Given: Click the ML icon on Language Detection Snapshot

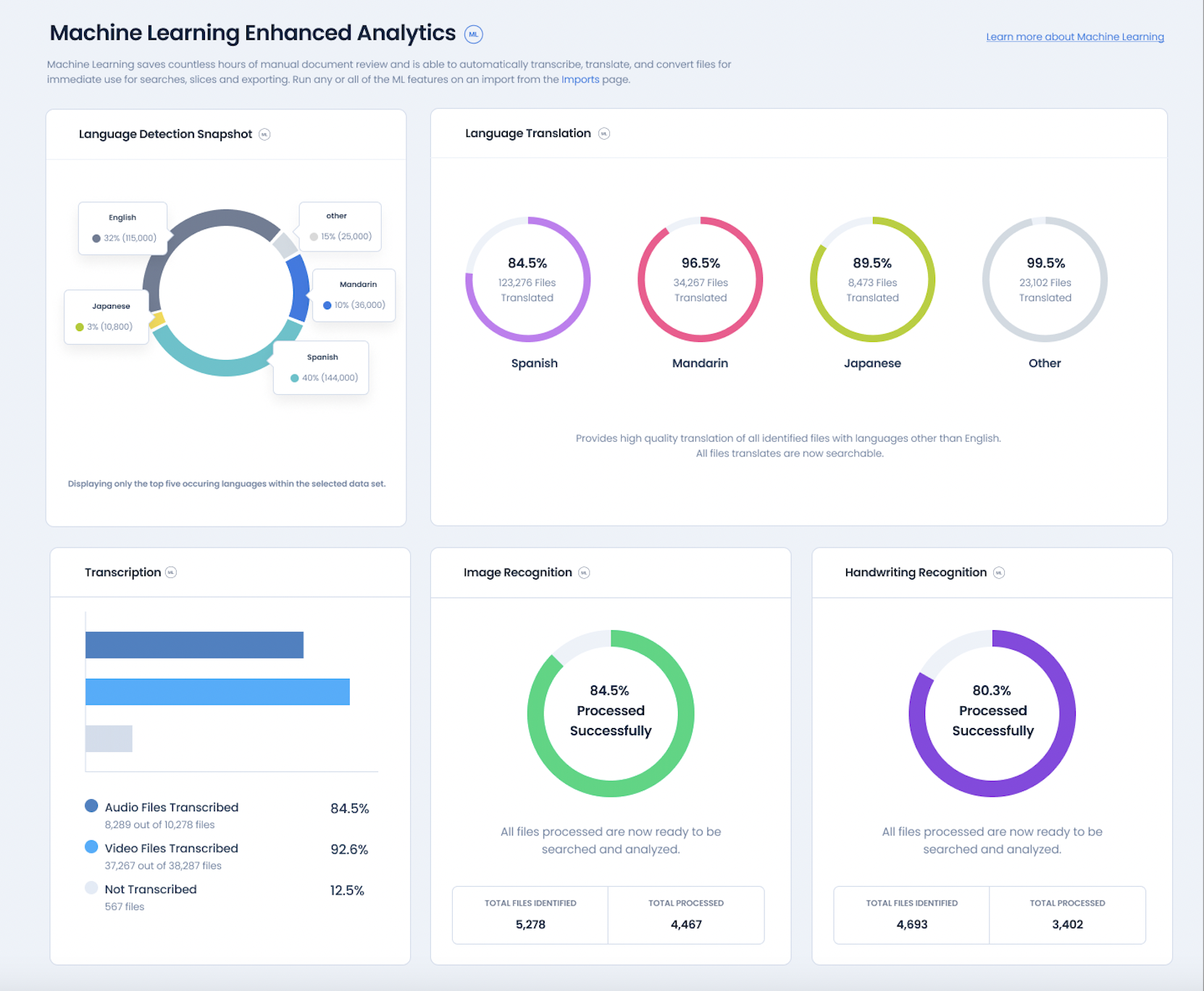Looking at the screenshot, I should (x=265, y=134).
